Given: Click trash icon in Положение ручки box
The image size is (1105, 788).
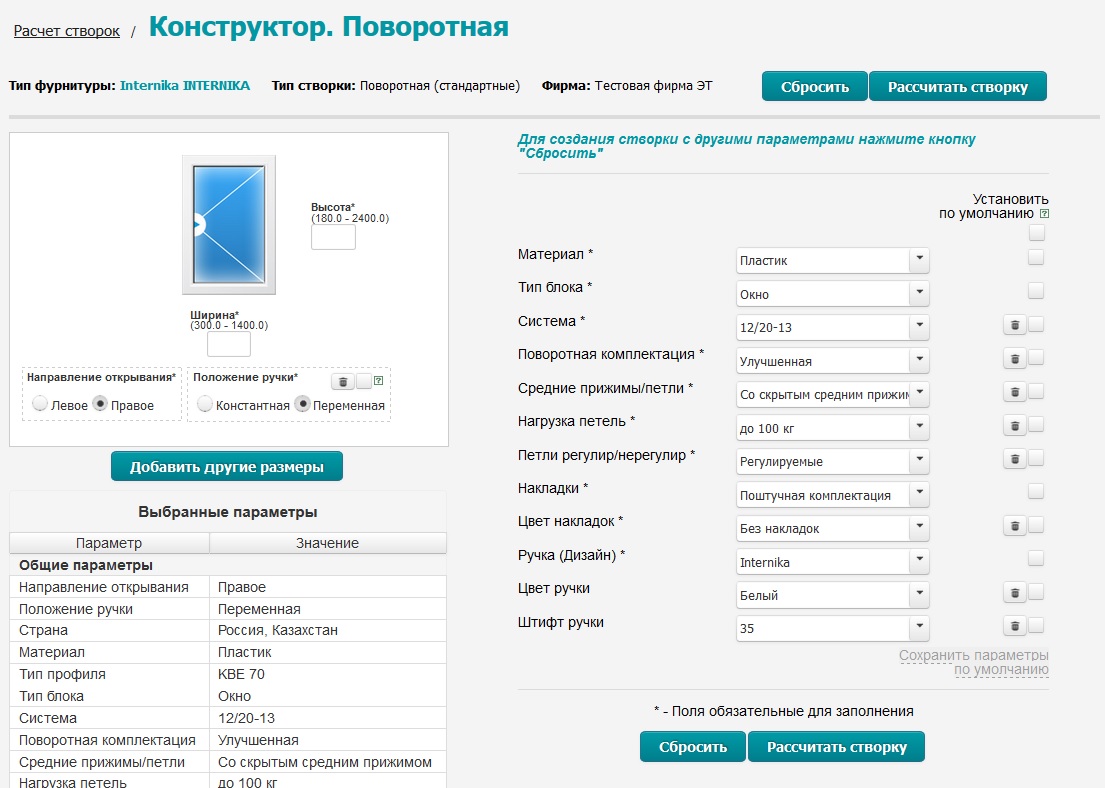Looking at the screenshot, I should coord(342,381).
